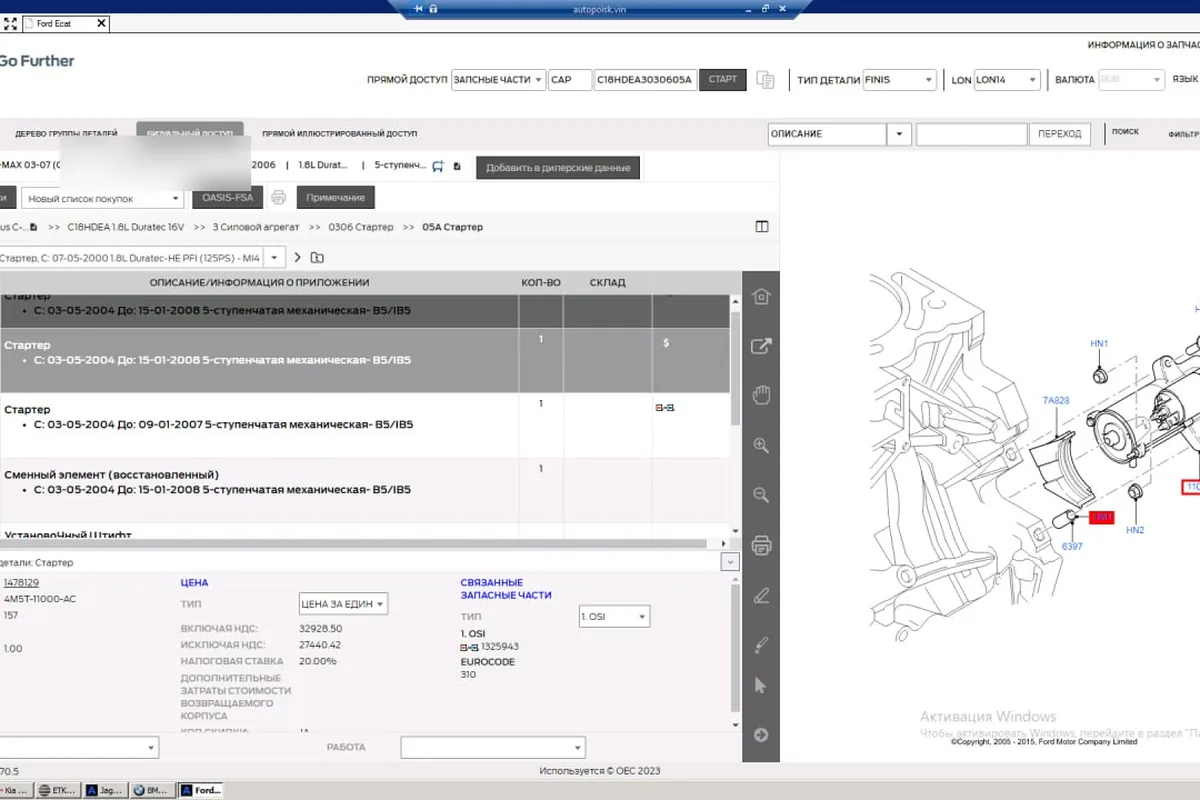1200x800 pixels.
Task: Click the empty search text field before ПЕРЕХОД
Action: coord(972,133)
